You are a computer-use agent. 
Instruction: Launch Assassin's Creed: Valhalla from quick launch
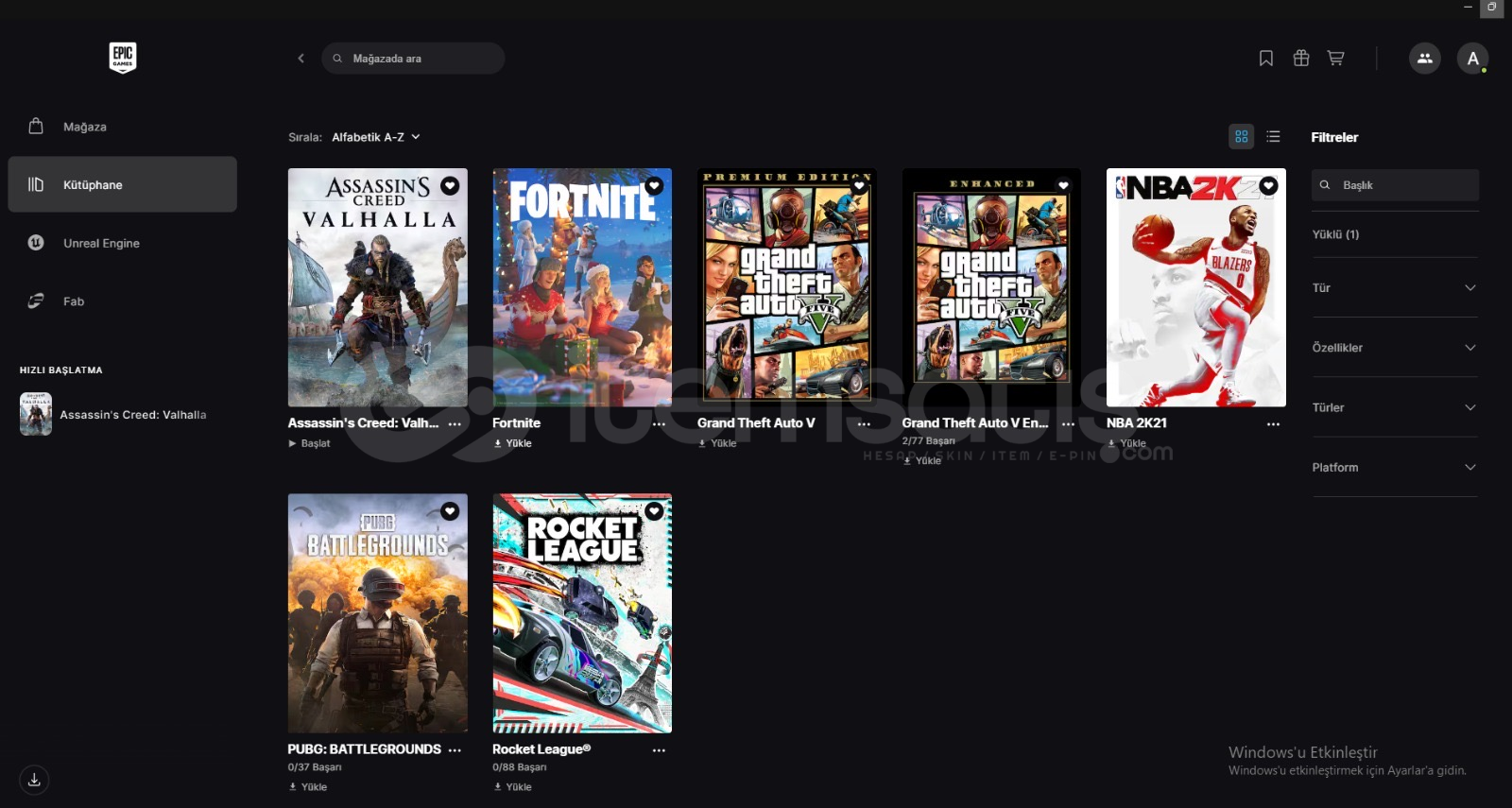(123, 415)
